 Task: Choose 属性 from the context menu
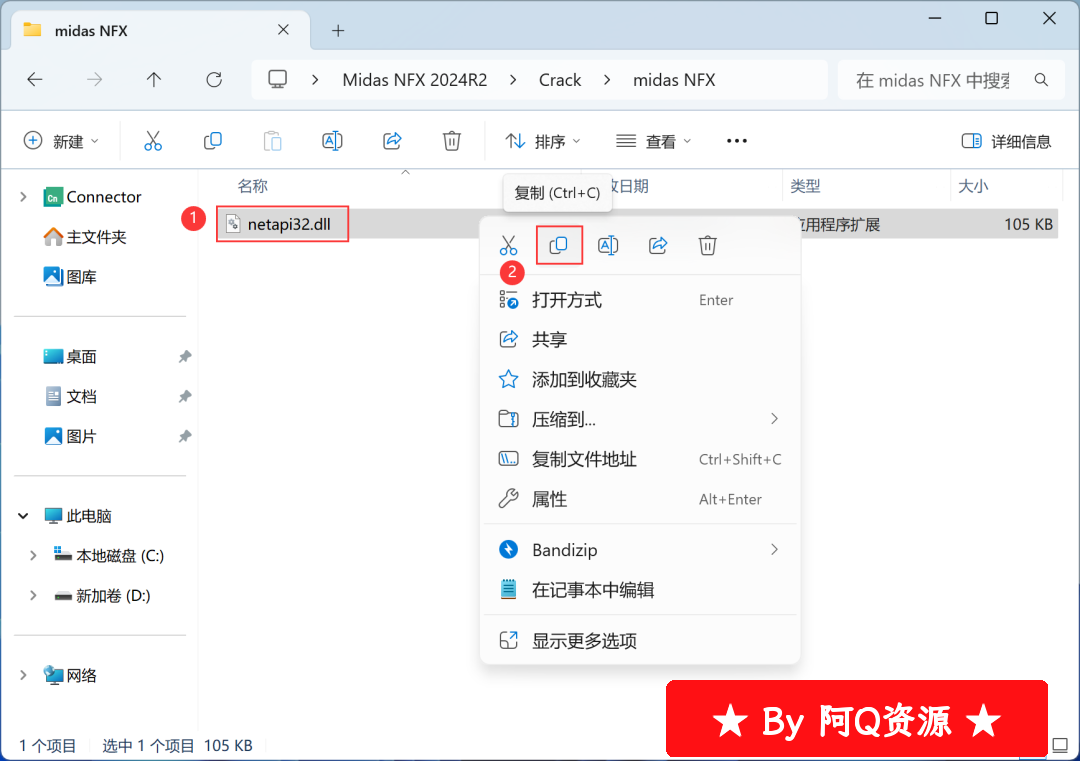pos(640,499)
